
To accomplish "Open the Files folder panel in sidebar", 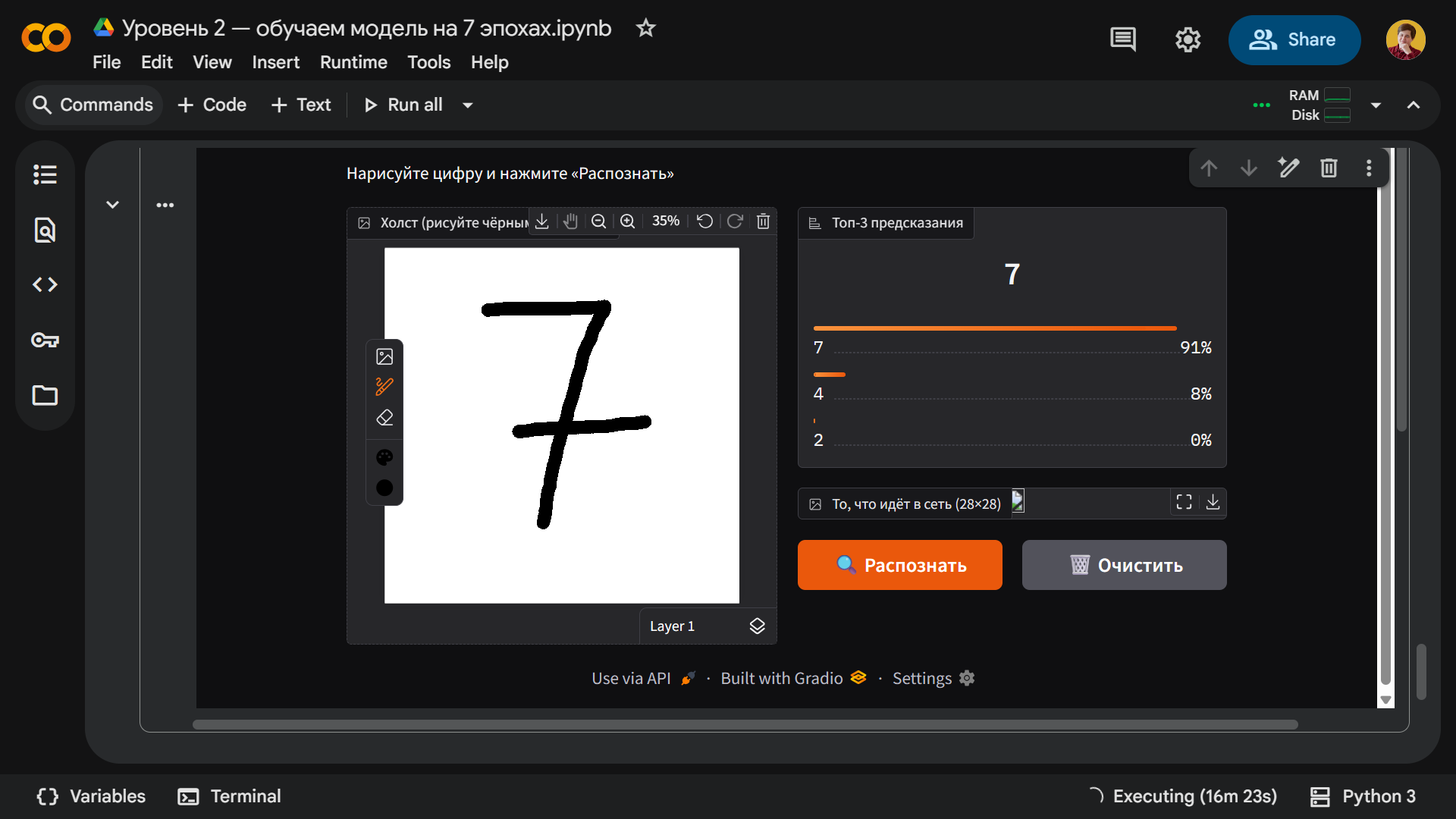I will click(x=45, y=395).
